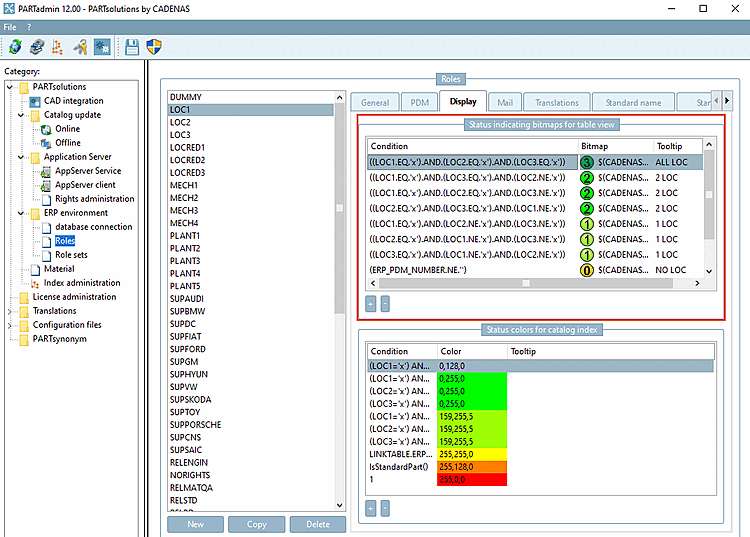Click the Delete role button

coord(317,524)
